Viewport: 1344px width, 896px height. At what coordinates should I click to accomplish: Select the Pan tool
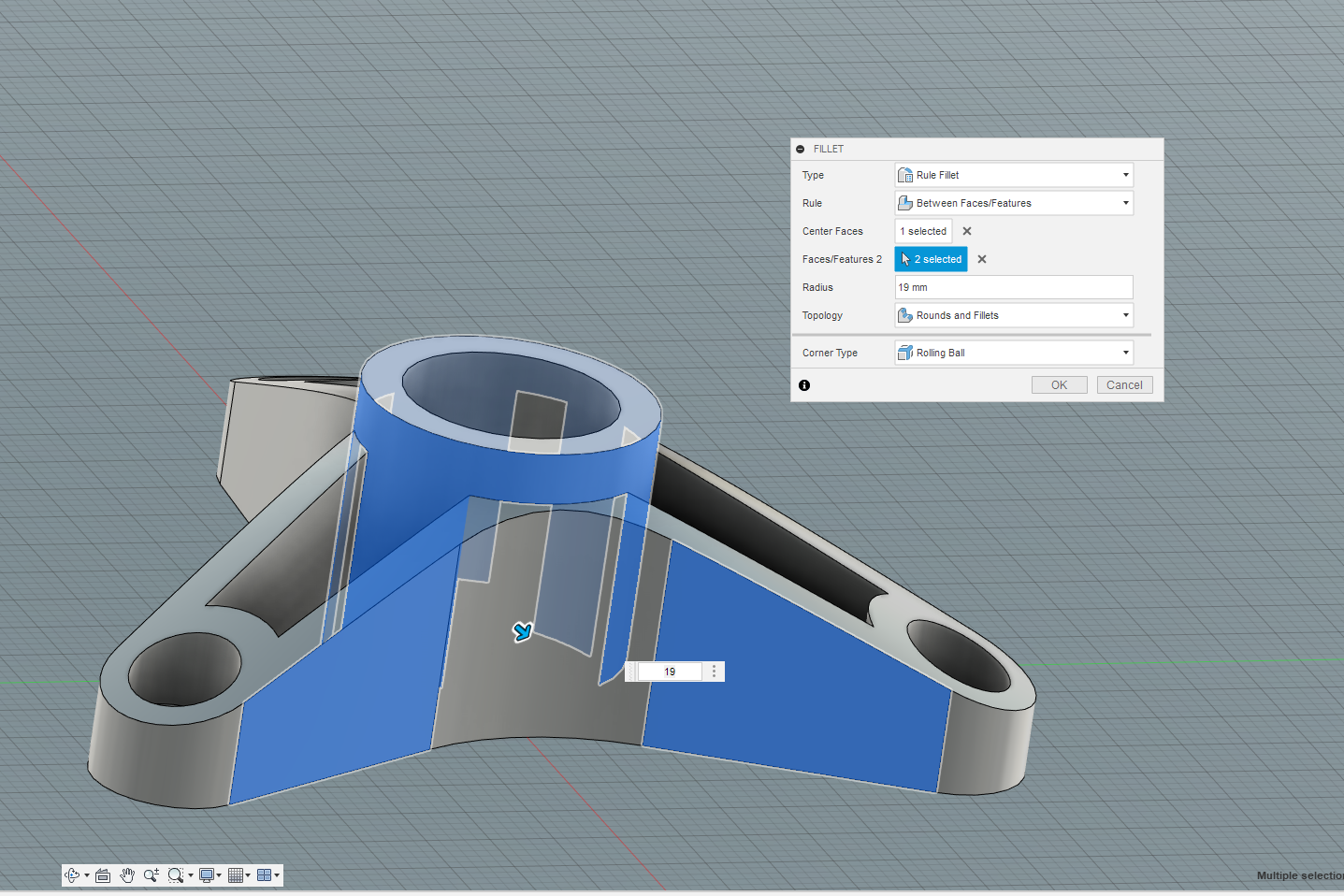click(127, 875)
